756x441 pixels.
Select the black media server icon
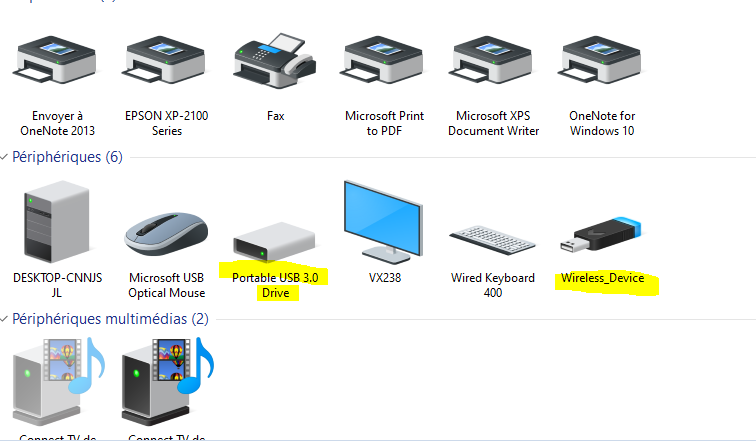click(167, 382)
